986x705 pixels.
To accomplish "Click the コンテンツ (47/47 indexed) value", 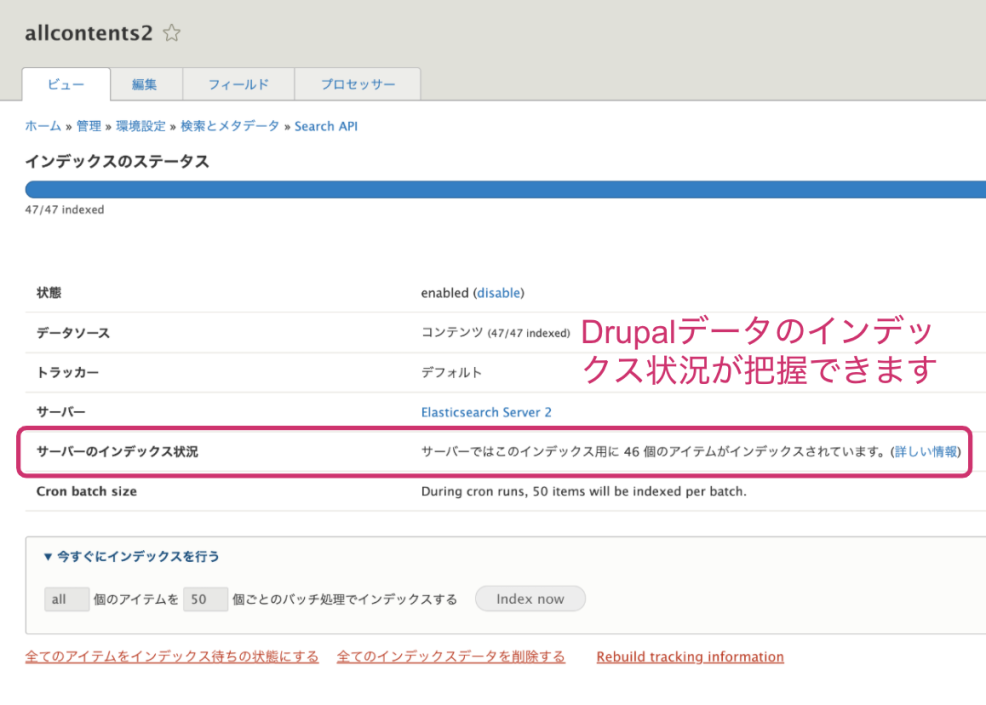I will tap(496, 333).
